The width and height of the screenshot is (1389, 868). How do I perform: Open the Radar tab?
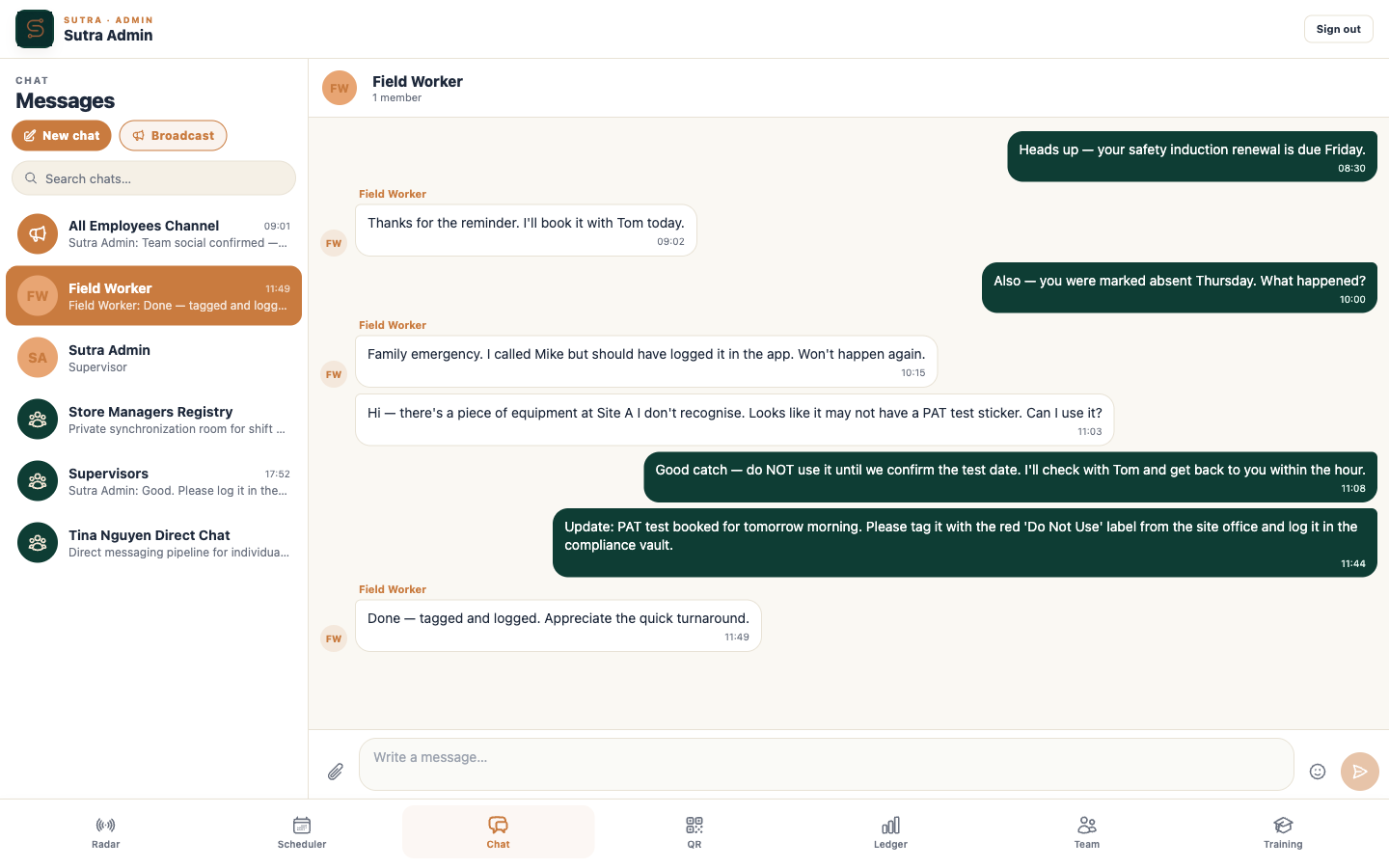106,832
